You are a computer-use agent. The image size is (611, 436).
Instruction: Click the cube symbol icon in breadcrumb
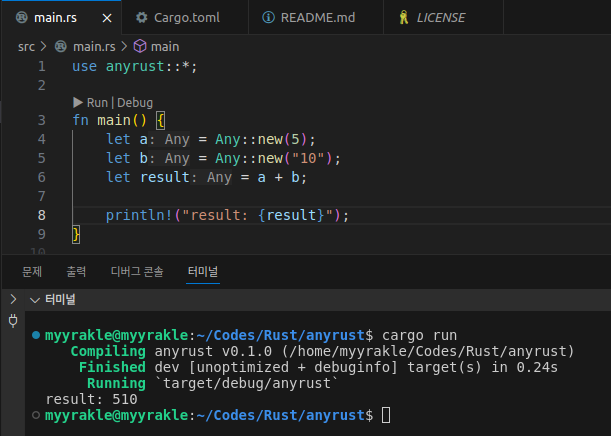tap(139, 46)
